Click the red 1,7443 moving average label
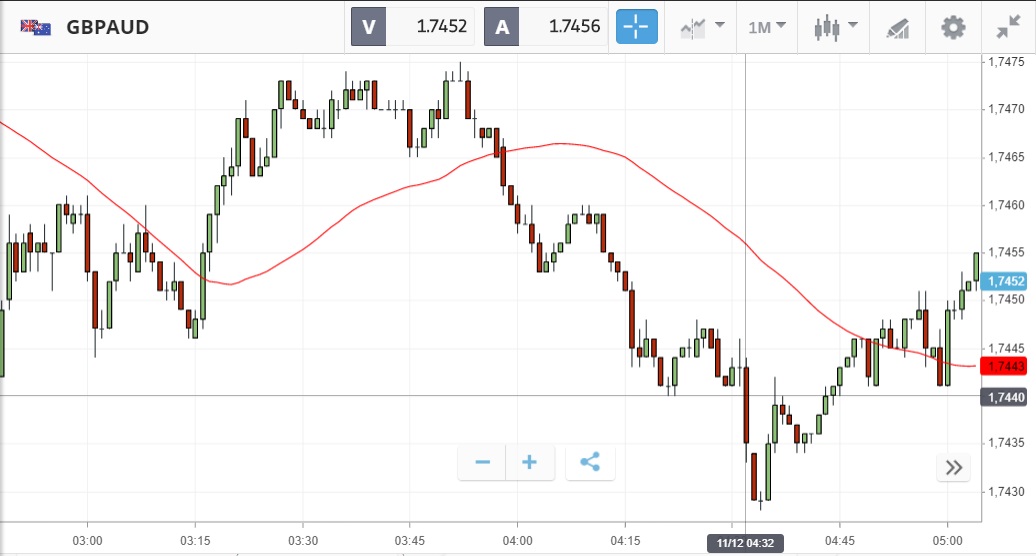 [1005, 366]
